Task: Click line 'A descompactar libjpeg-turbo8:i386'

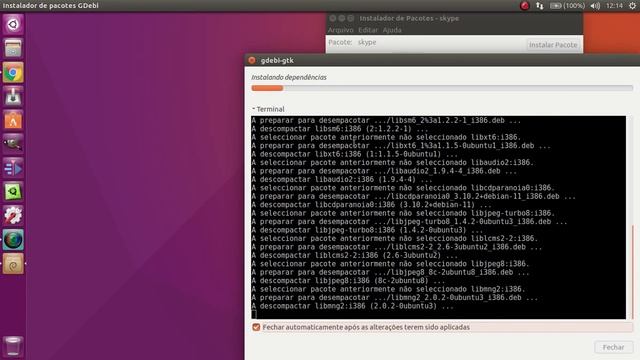Action: click(x=367, y=230)
